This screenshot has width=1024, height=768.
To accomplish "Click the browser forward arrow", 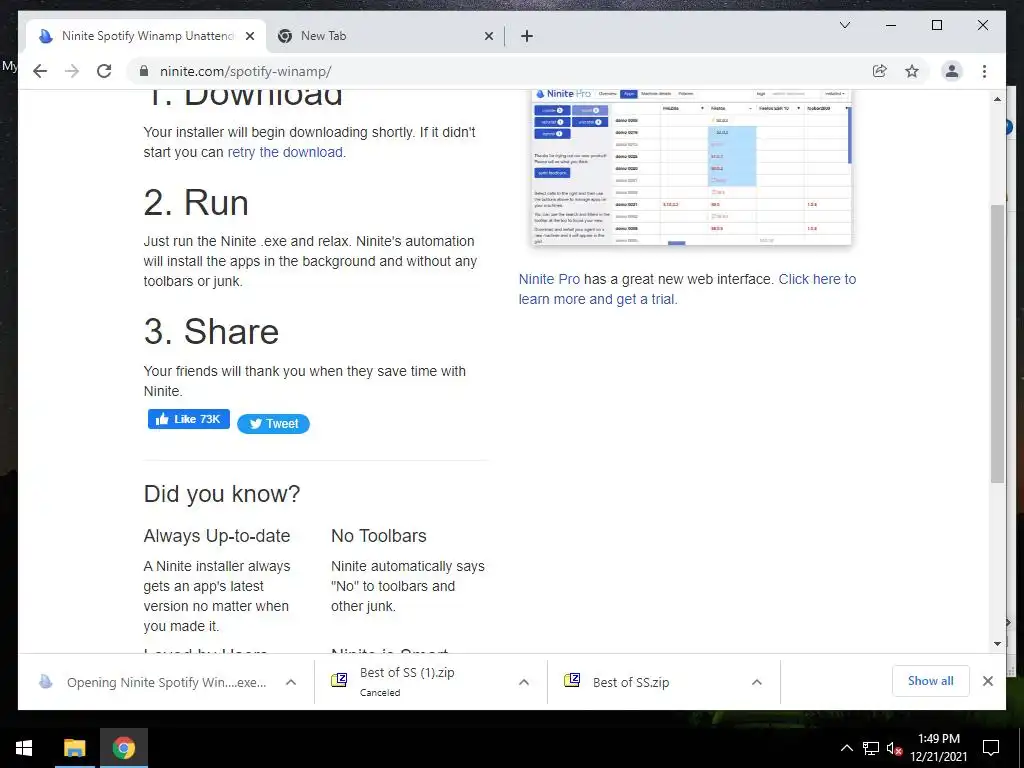I will 72,71.
